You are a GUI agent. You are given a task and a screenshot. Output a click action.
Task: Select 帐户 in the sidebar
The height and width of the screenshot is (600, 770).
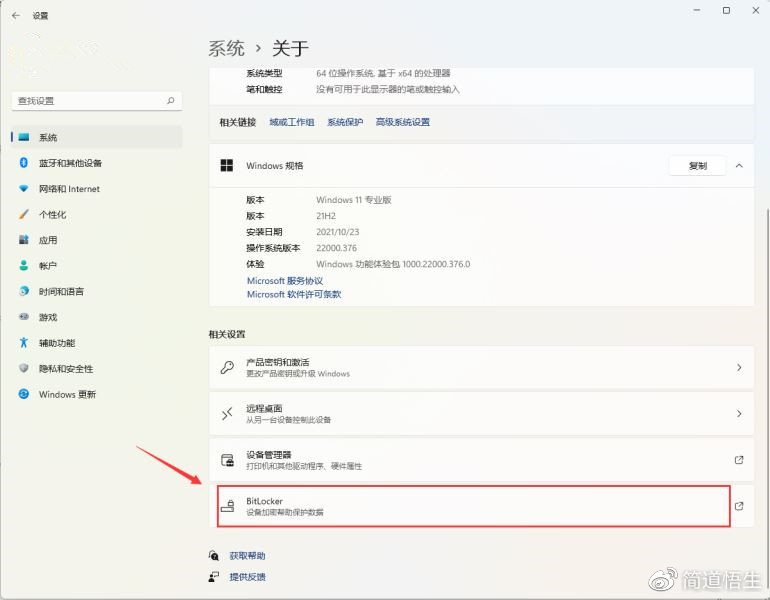(96, 266)
